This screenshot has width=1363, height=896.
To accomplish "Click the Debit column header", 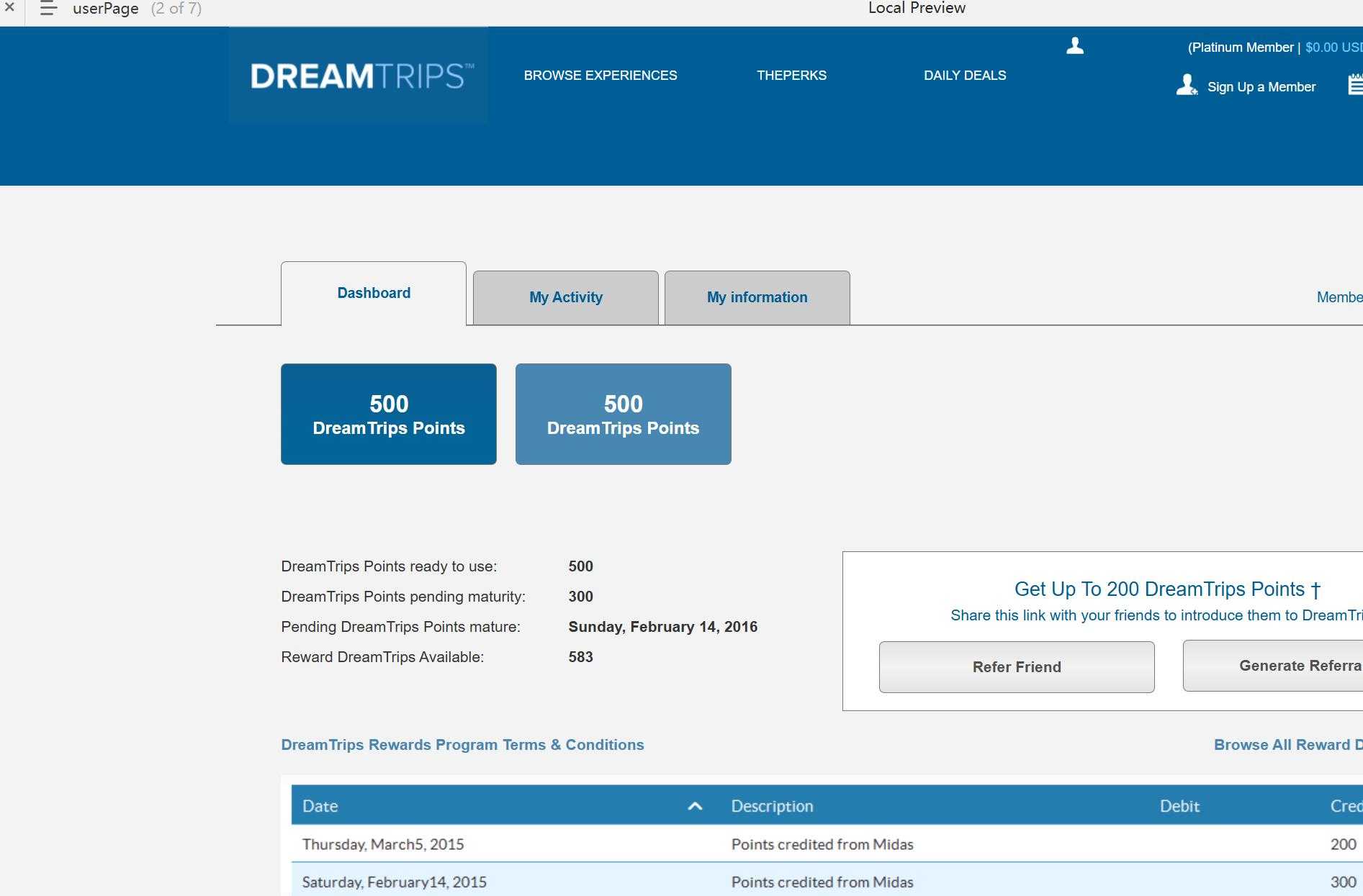I will [1179, 806].
